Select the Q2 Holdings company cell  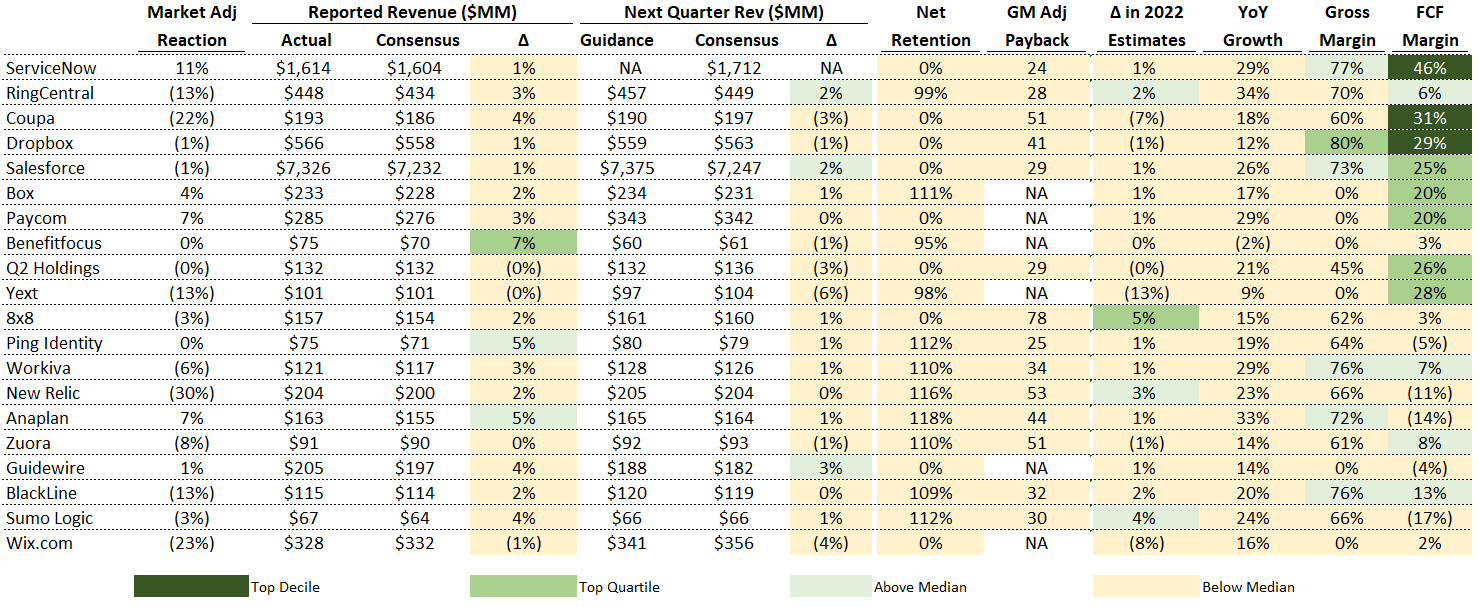tap(52, 268)
